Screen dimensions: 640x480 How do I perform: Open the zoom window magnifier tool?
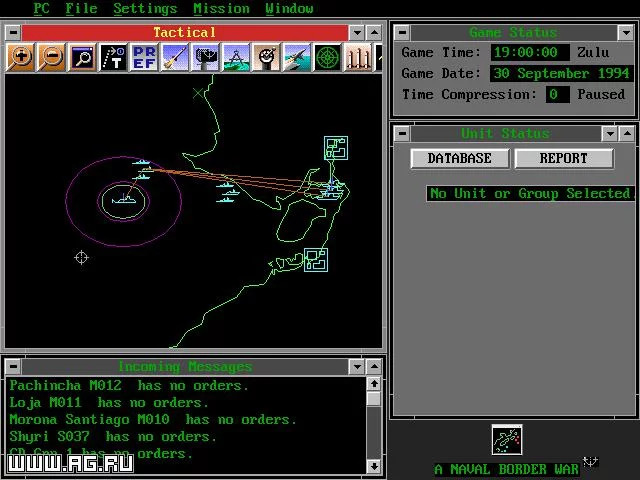click(82, 58)
